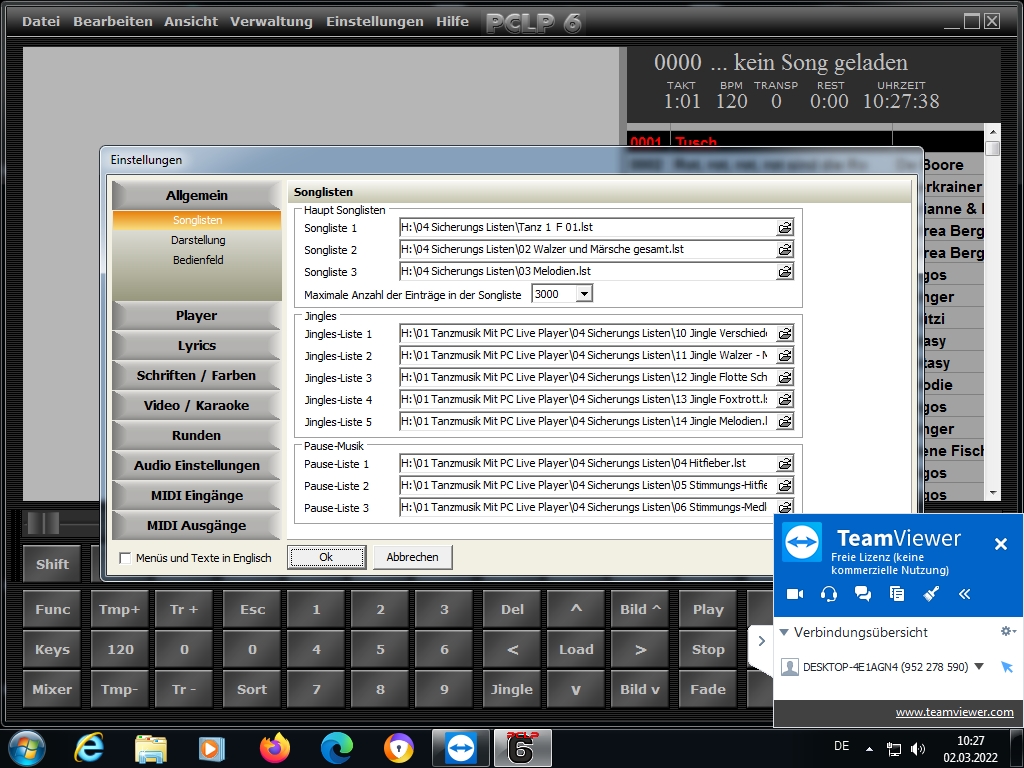This screenshot has height=768, width=1024.
Task: Collapse the Verbindungsübersicht section
Action: [x=784, y=632]
